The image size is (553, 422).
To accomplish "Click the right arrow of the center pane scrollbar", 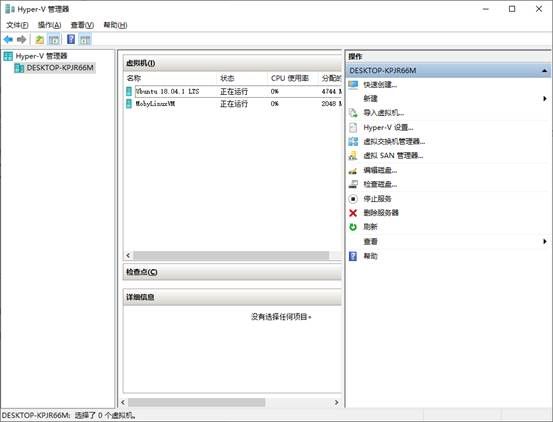I will (x=336, y=402).
